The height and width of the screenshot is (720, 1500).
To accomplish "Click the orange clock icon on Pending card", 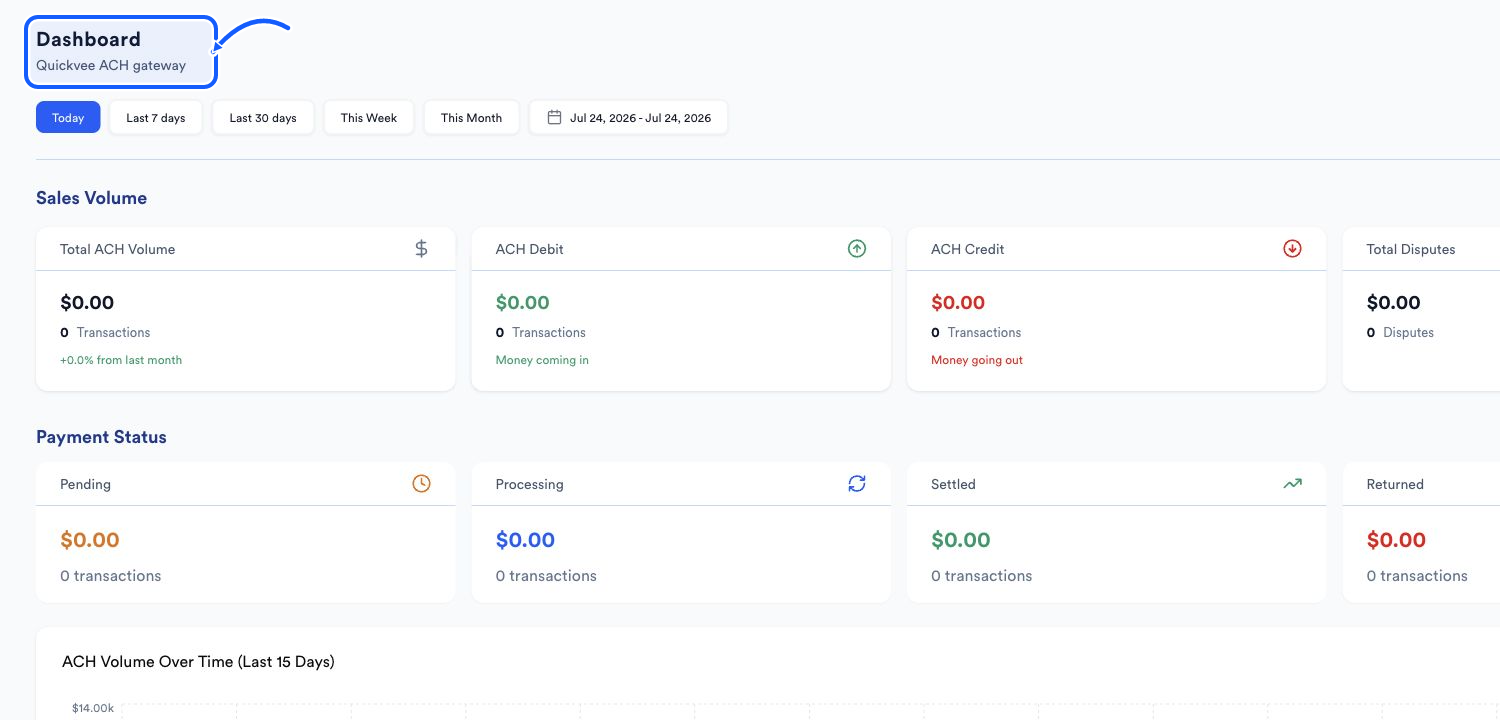I will [x=422, y=484].
